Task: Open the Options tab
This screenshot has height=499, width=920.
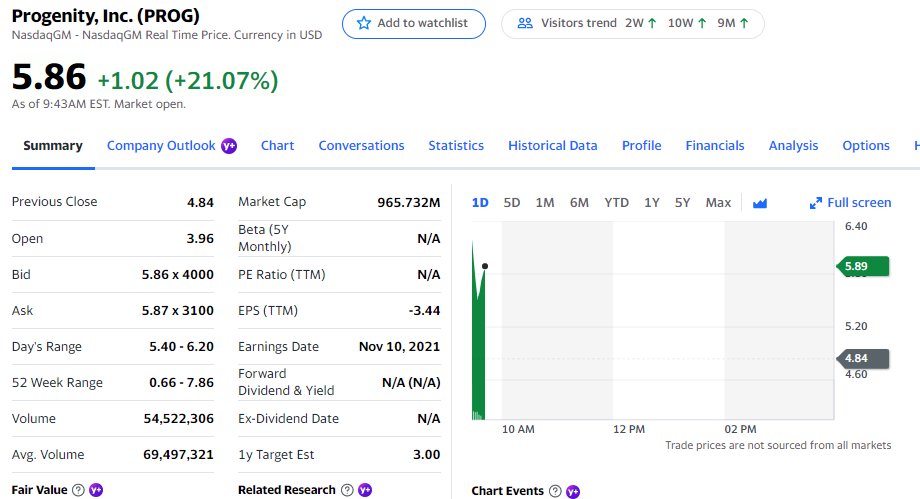Action: [x=866, y=146]
